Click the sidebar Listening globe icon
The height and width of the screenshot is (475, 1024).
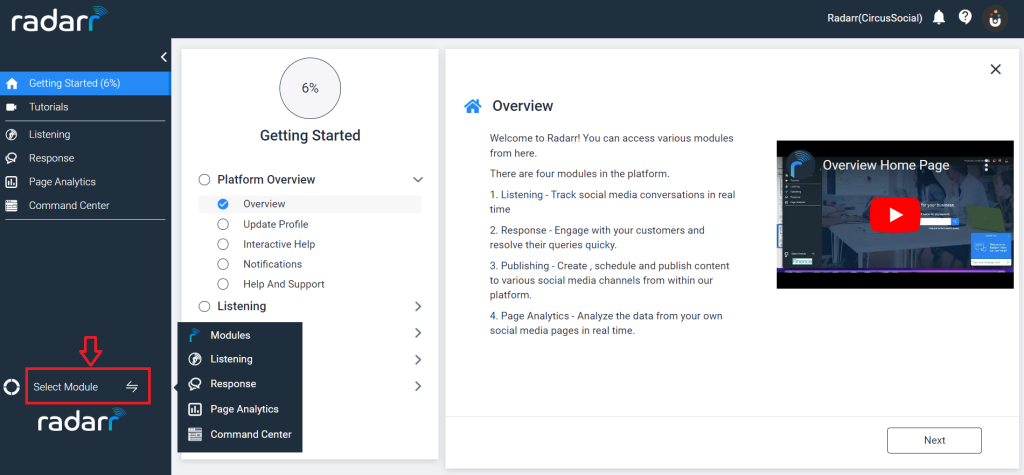coord(11,135)
